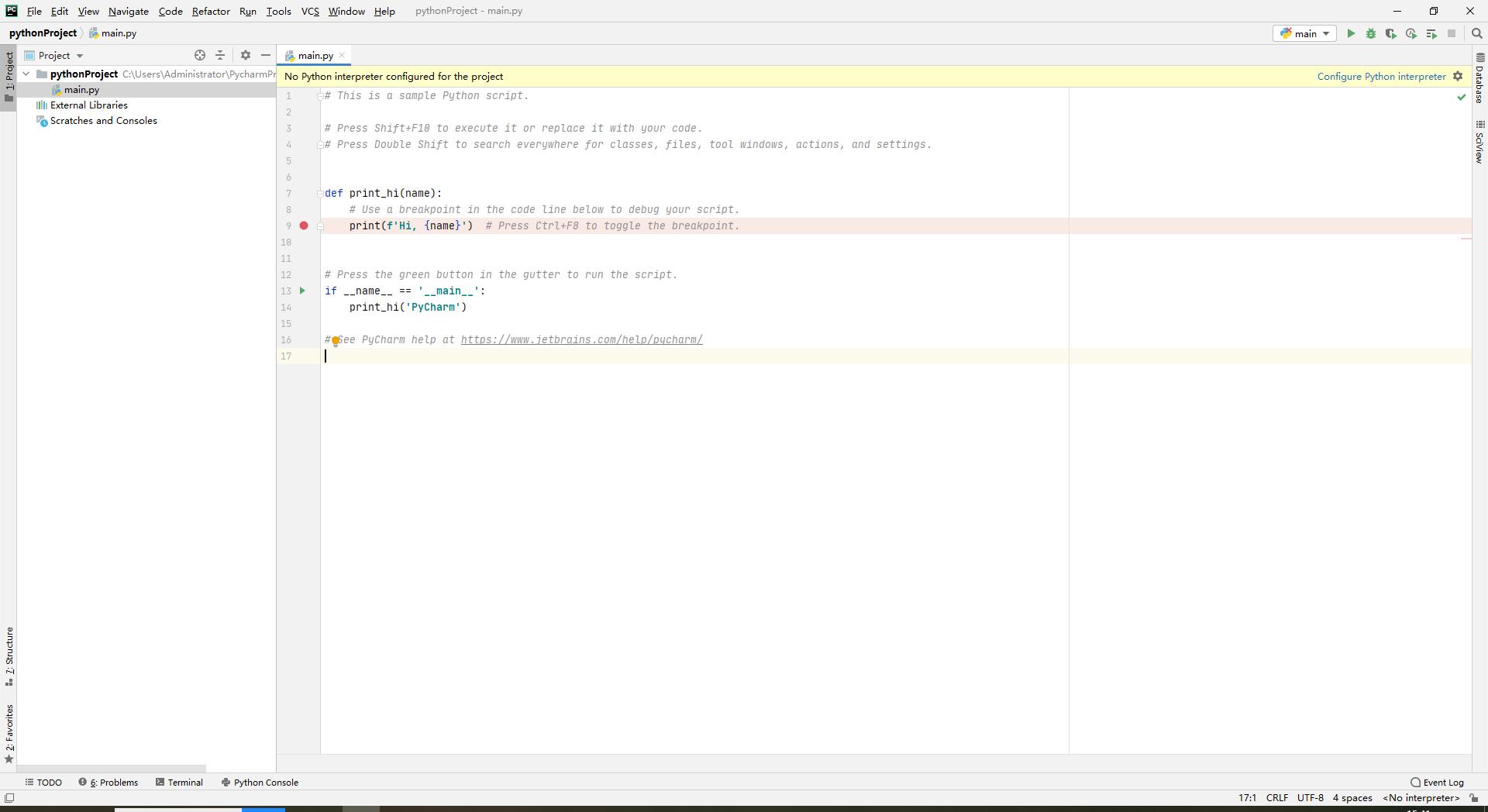Click the Project panel horizontal scrollbar
This screenshot has height=812, width=1488.
[x=111, y=767]
